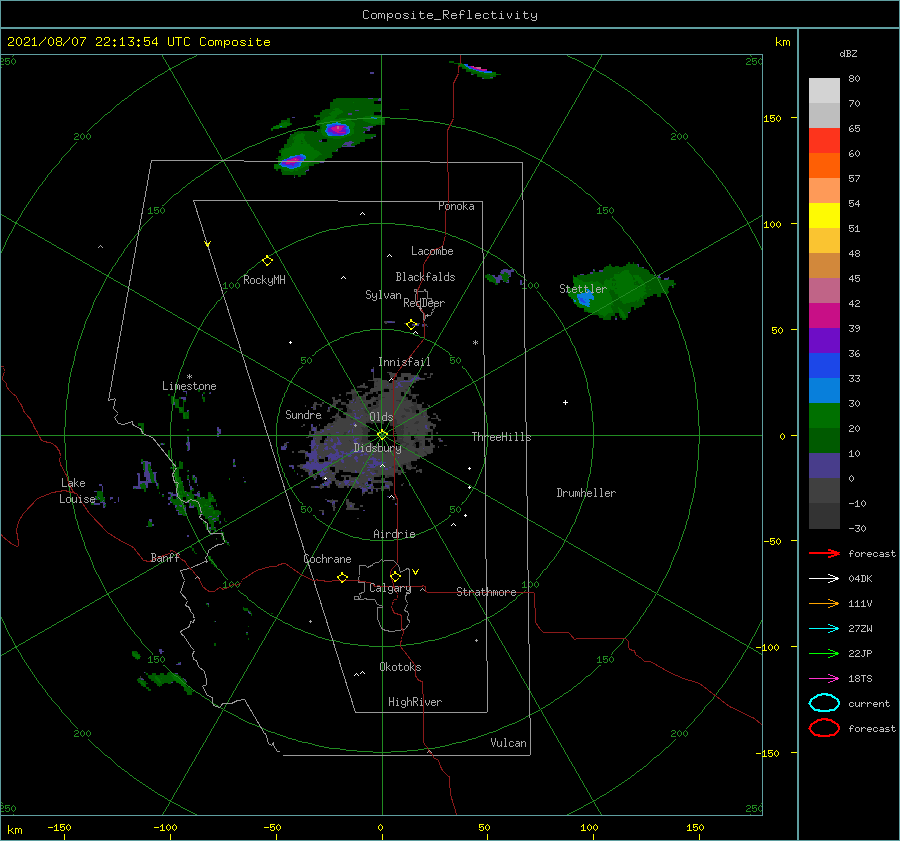The height and width of the screenshot is (841, 900).
Task: Click the 2021/08/07 22:13:54 UTC timestamp
Action: (138, 42)
